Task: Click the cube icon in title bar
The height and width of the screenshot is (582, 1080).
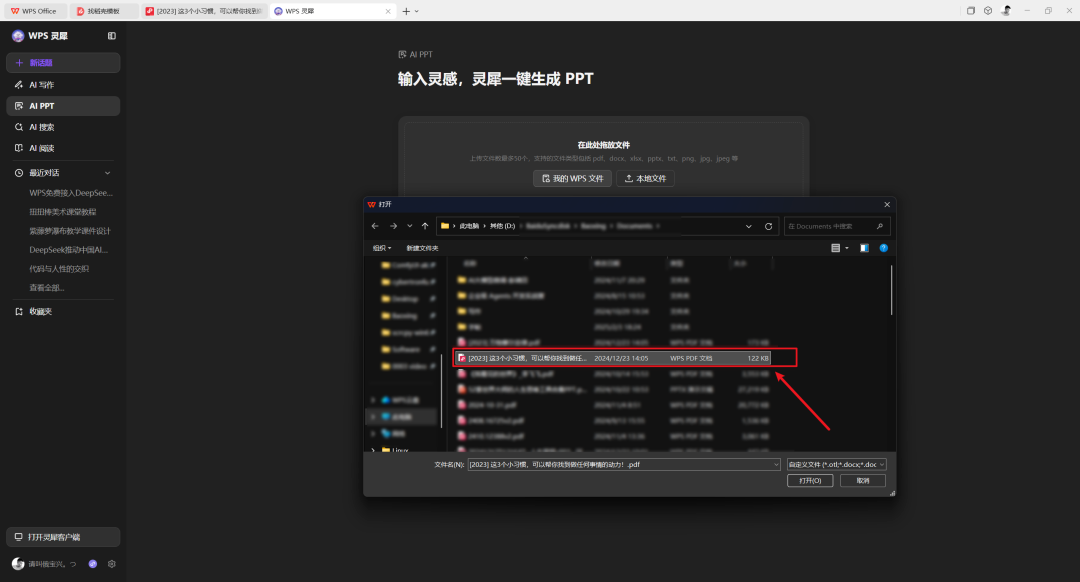Action: point(988,11)
